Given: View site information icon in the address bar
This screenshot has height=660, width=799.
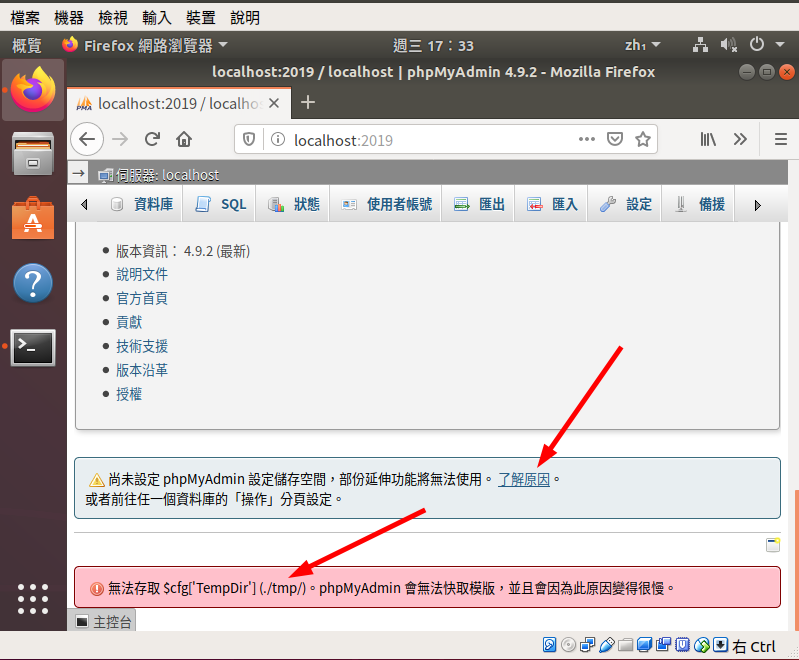Looking at the screenshot, I should tap(278, 139).
